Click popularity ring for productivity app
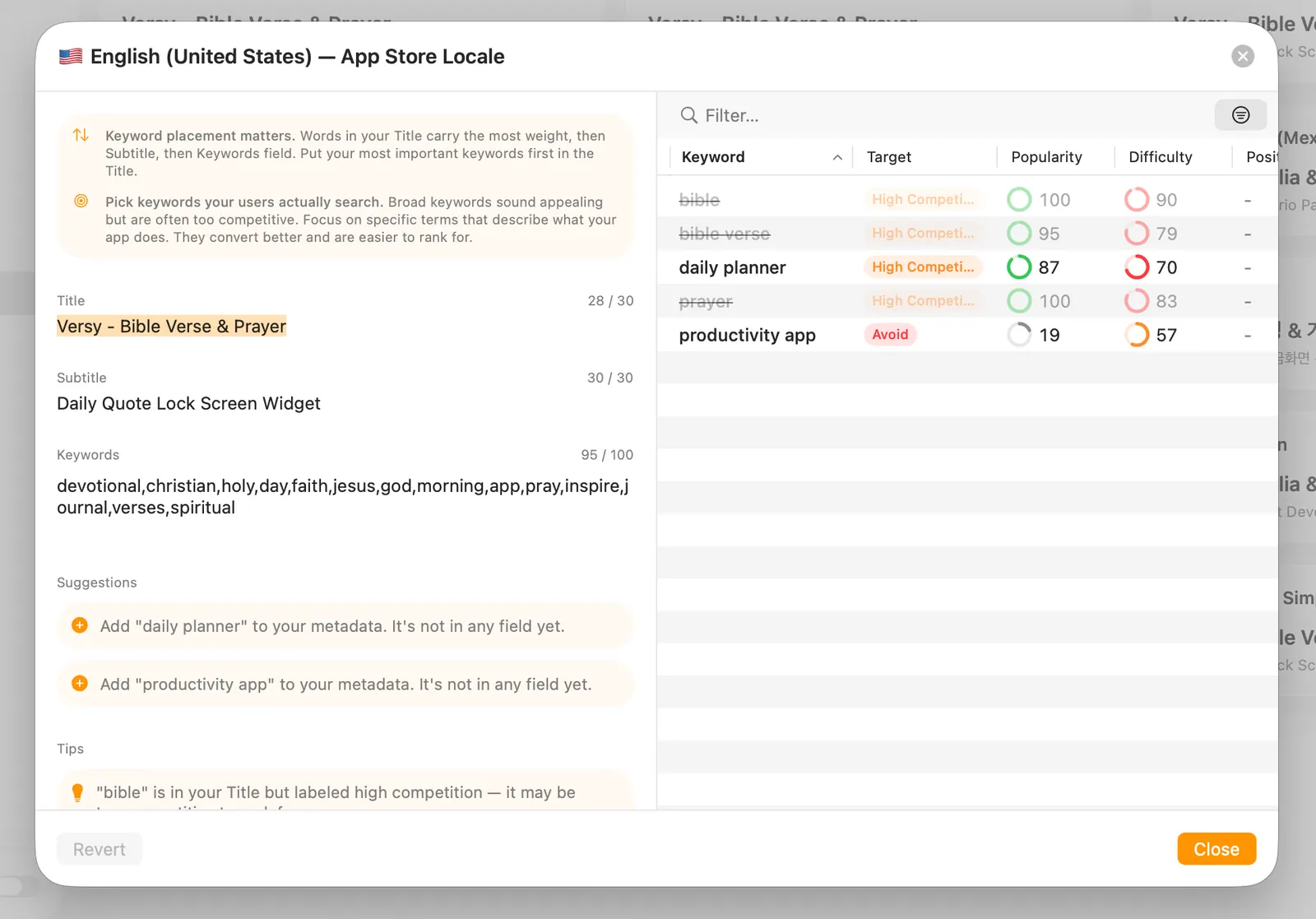 pyautogui.click(x=1019, y=335)
